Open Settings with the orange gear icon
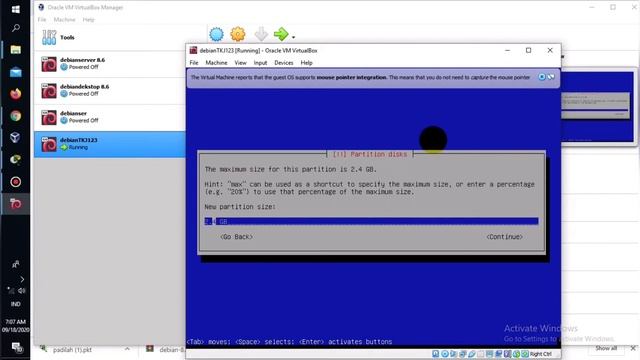The height and width of the screenshot is (360, 640). click(x=238, y=34)
